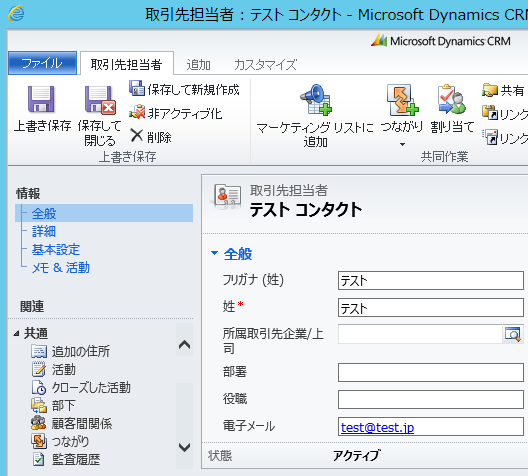Screen dimensions: 528x476
Task: Collapse the 全般 section triangle
Action: pos(214,253)
